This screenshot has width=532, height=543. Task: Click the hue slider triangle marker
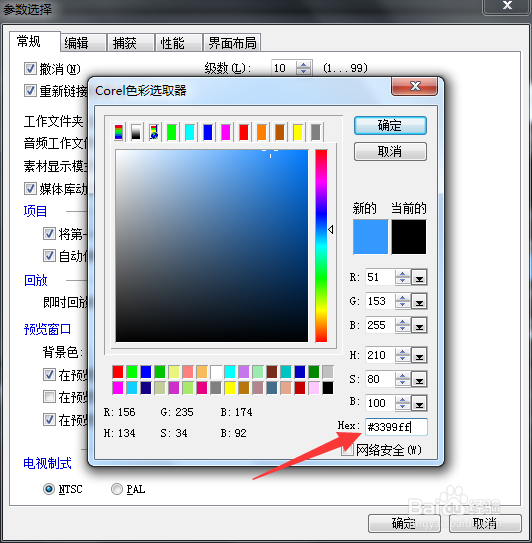331,229
